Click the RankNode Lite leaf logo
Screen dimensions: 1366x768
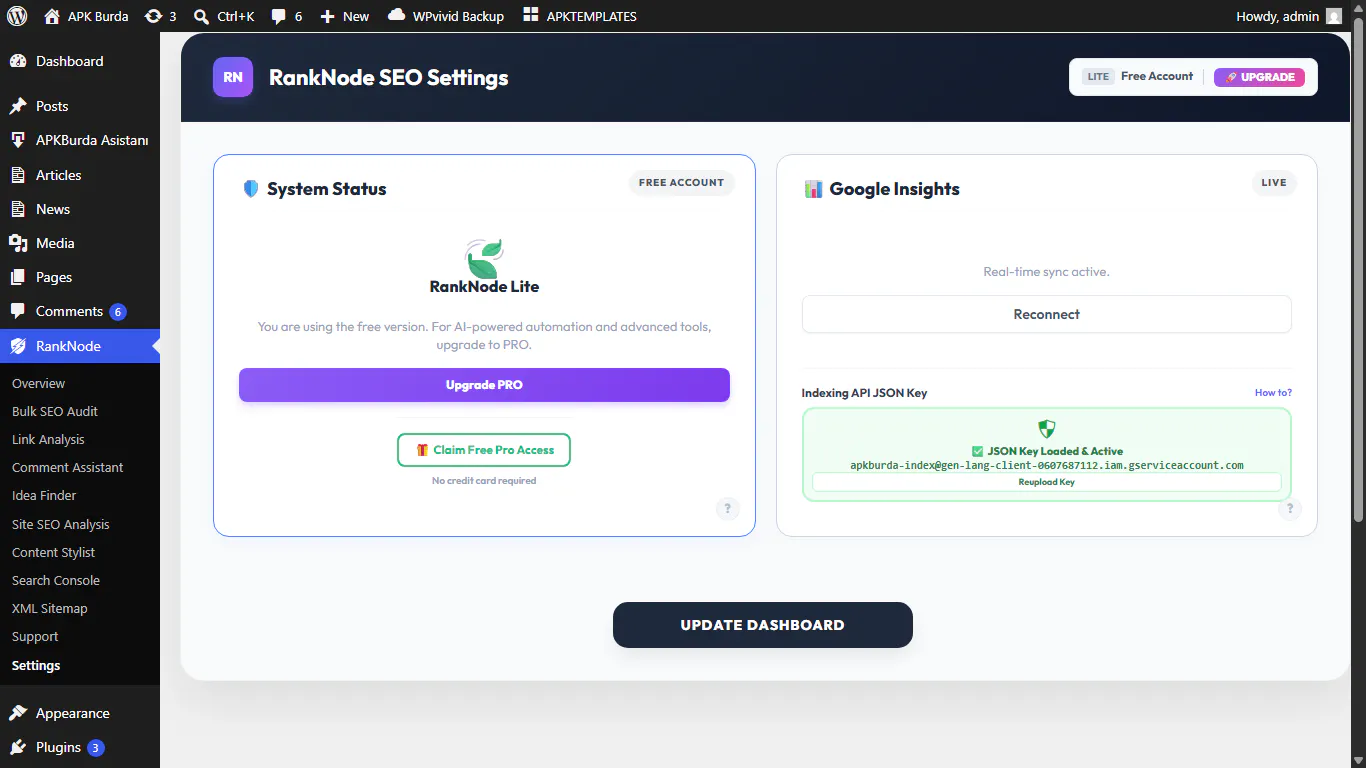click(484, 259)
